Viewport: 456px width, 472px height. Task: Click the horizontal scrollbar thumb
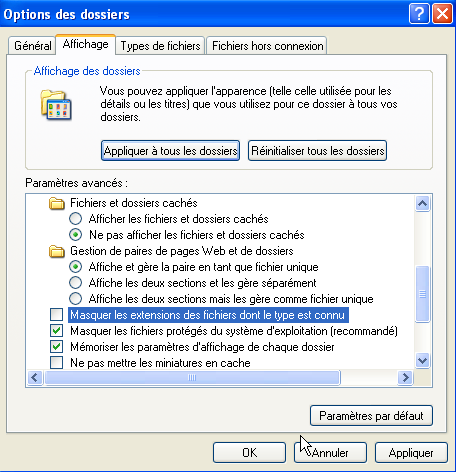coord(192,378)
